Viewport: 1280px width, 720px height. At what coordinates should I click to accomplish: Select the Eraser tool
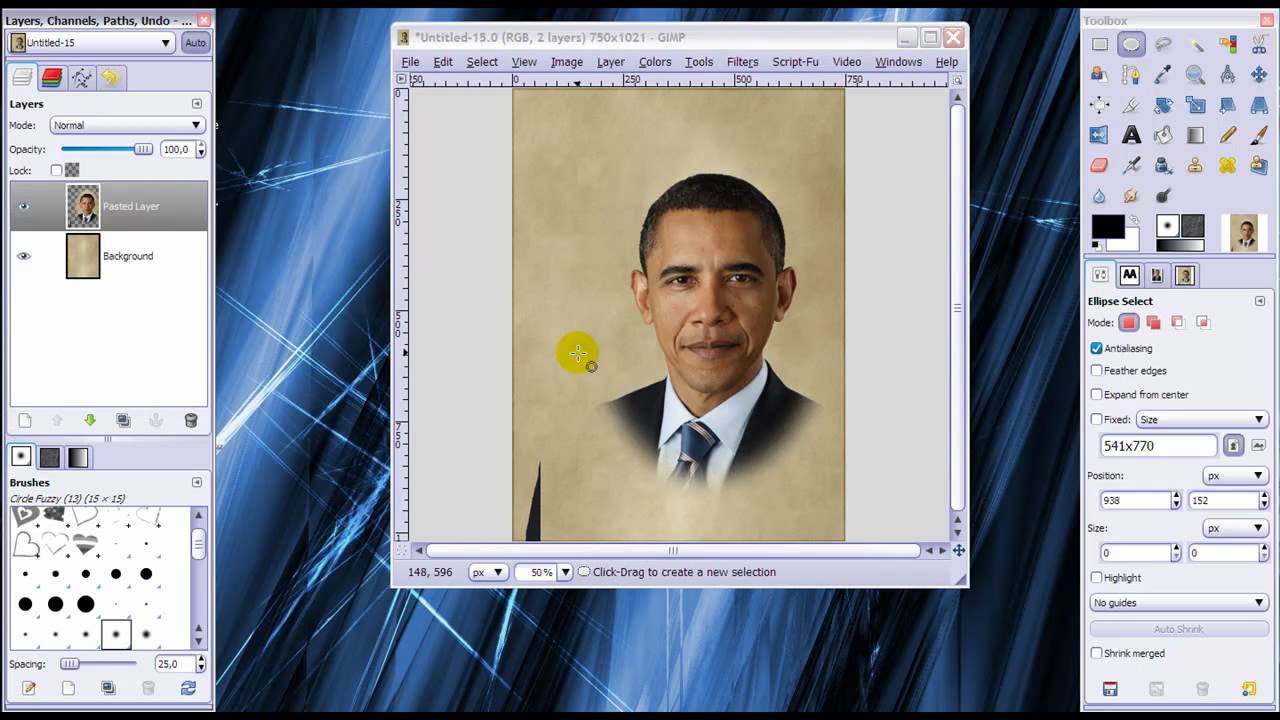1099,166
